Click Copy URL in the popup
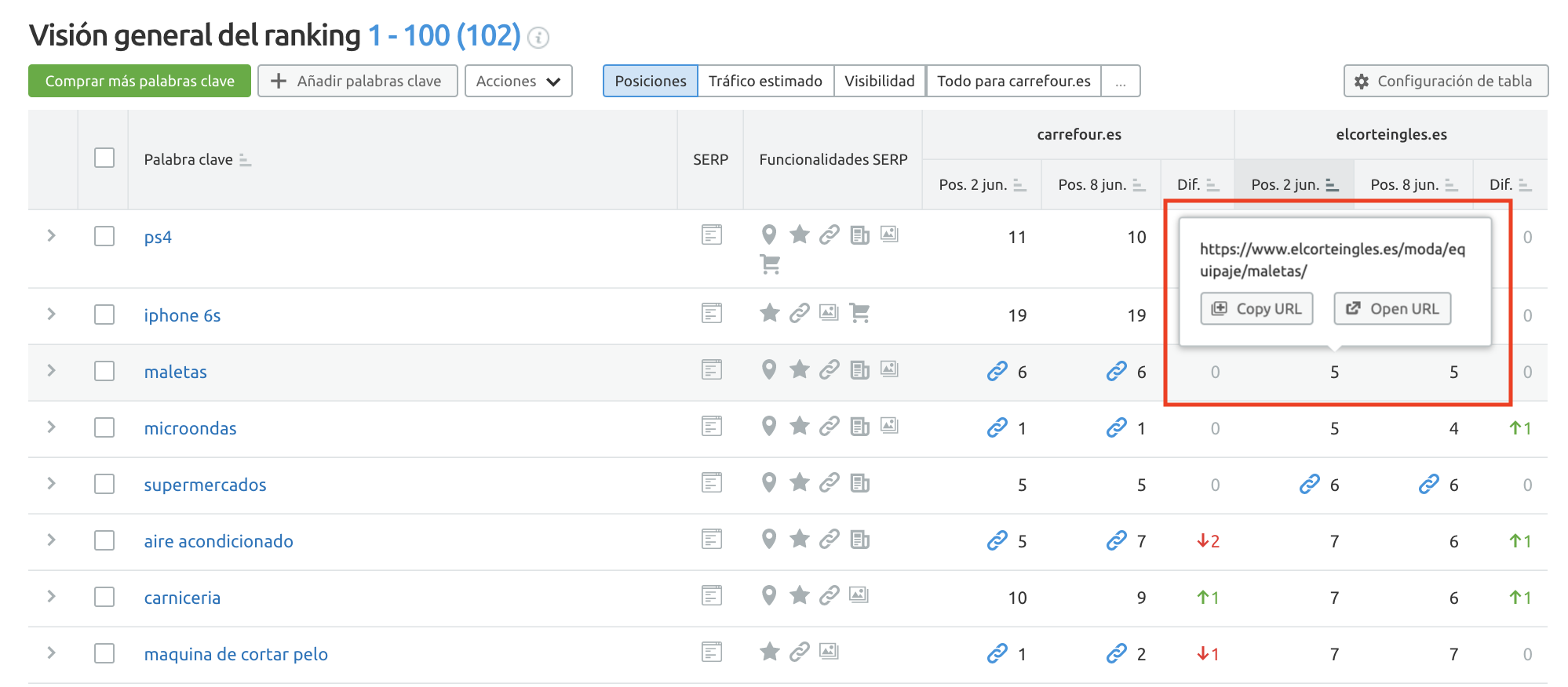This screenshot has width=1568, height=687. point(1256,308)
